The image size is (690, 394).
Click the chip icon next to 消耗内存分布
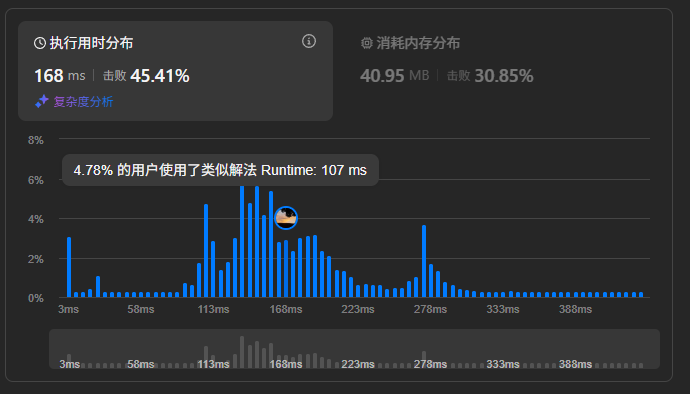coord(367,43)
